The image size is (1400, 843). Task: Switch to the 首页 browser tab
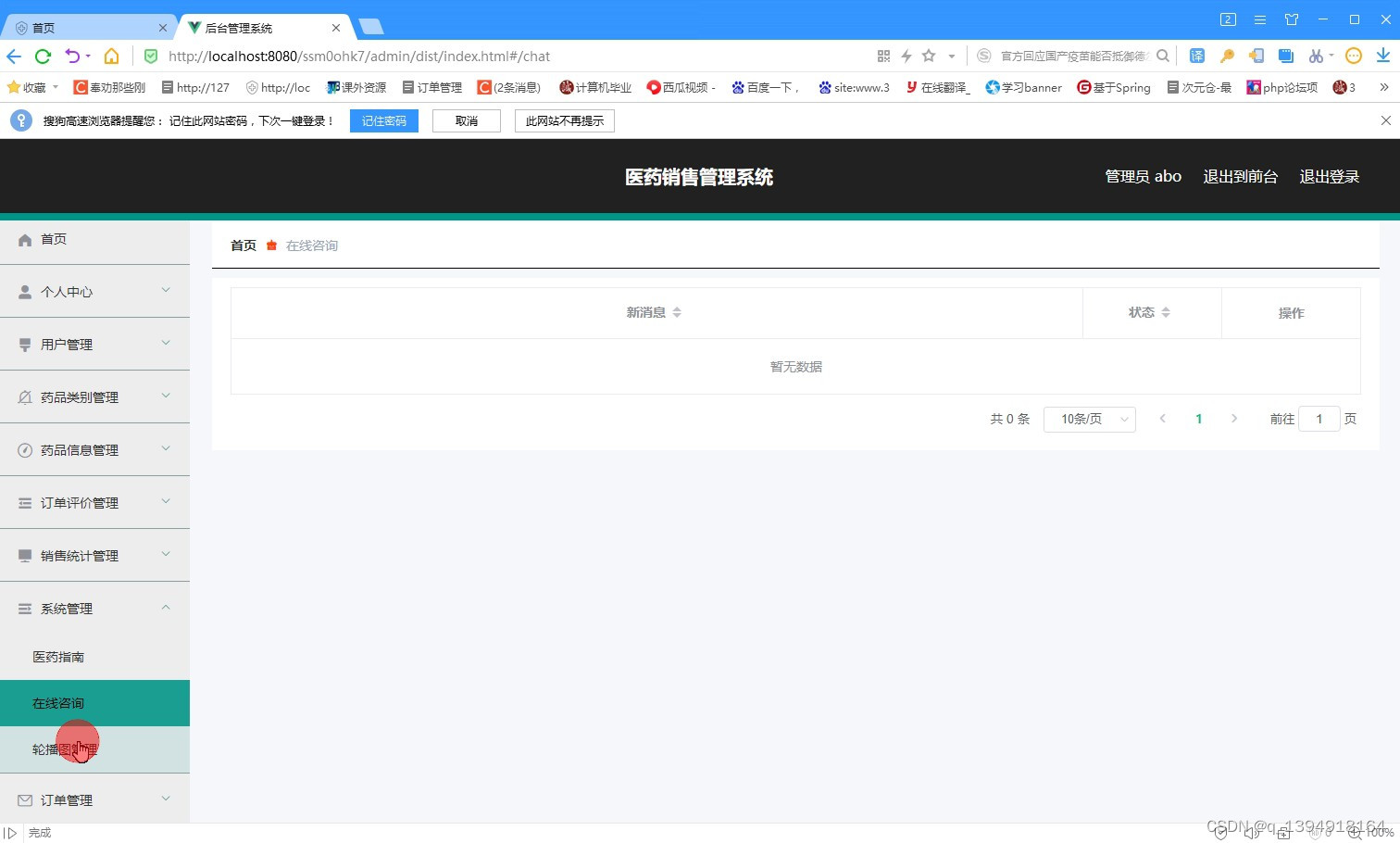click(88, 28)
